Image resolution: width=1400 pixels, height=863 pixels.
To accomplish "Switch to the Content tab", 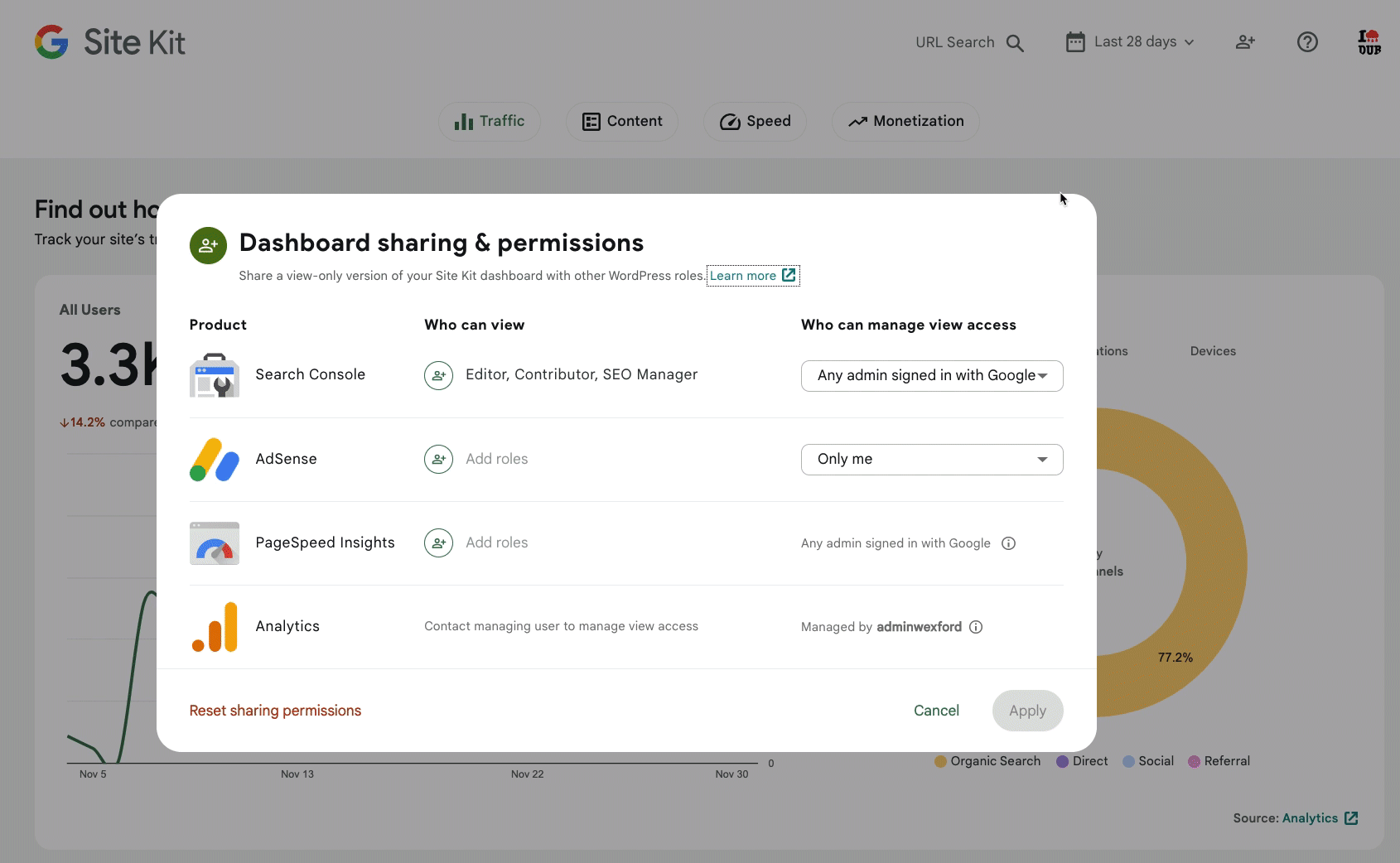I will tap(622, 122).
